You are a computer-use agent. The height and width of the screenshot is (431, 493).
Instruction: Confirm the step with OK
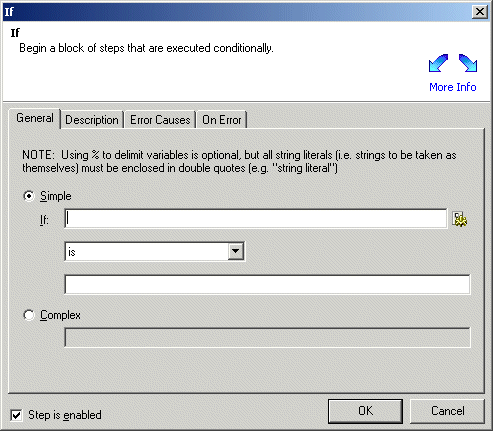365,411
